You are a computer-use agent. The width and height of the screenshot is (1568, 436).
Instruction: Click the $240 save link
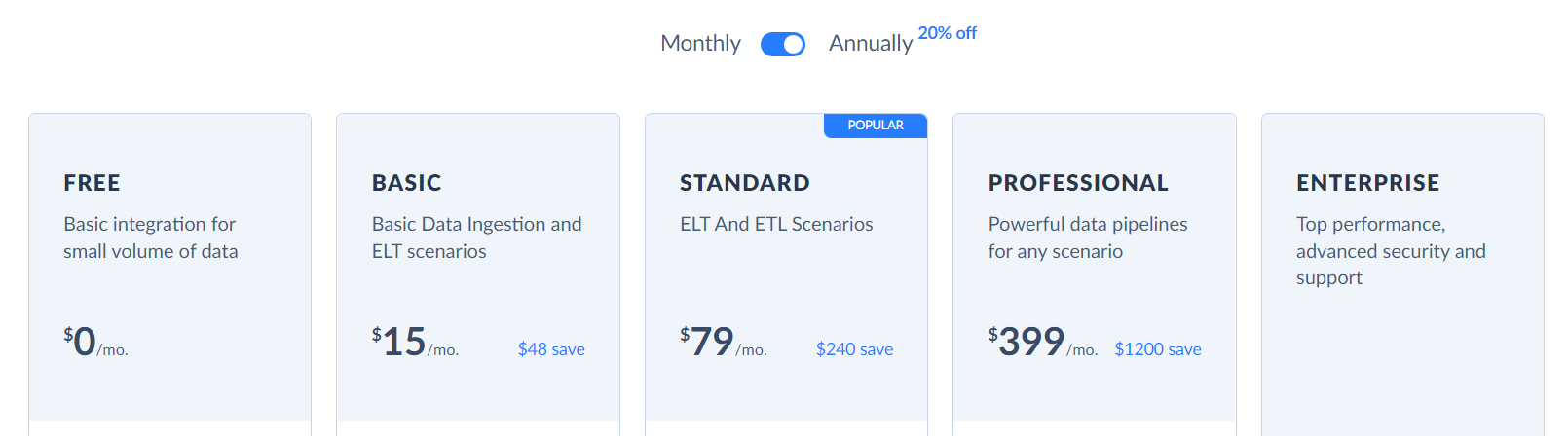pyautogui.click(x=854, y=349)
